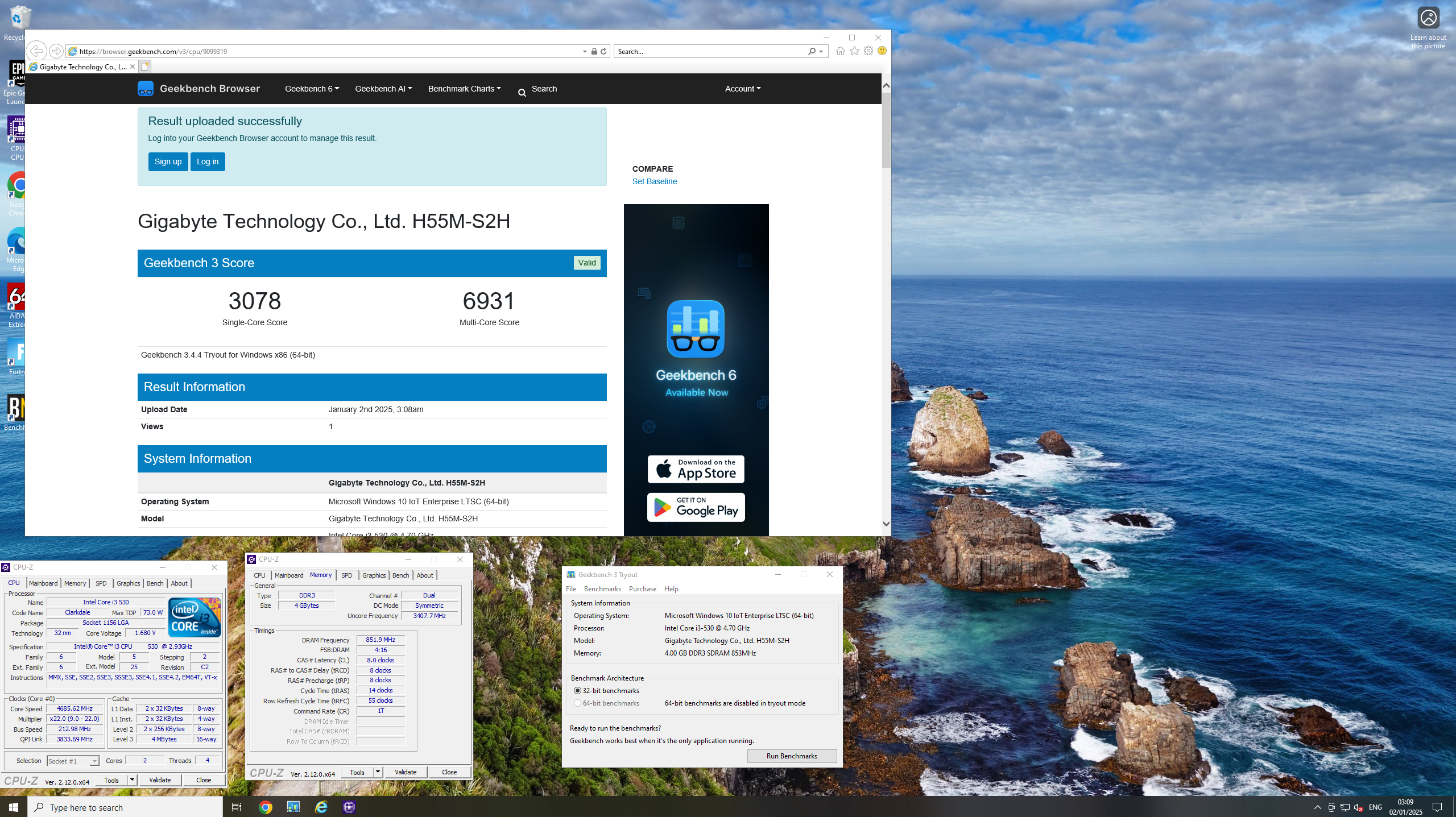Open favorites star icon
This screenshot has width=1456, height=817.
854,51
